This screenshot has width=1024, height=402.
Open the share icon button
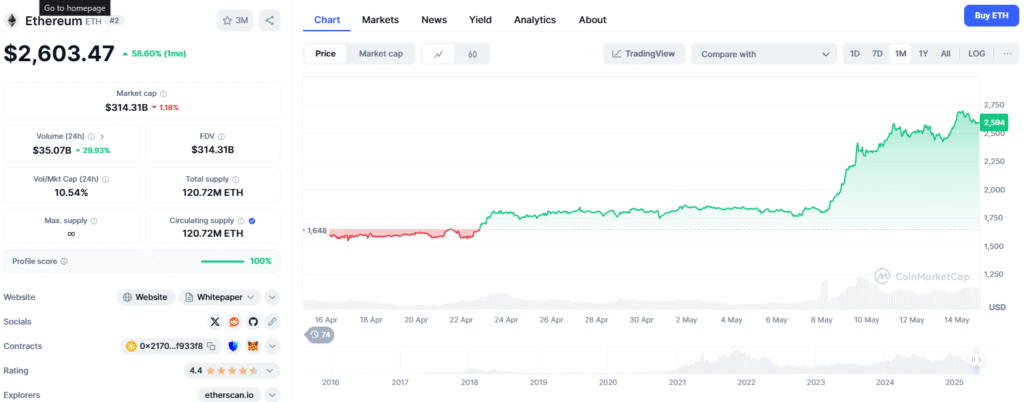(x=270, y=20)
